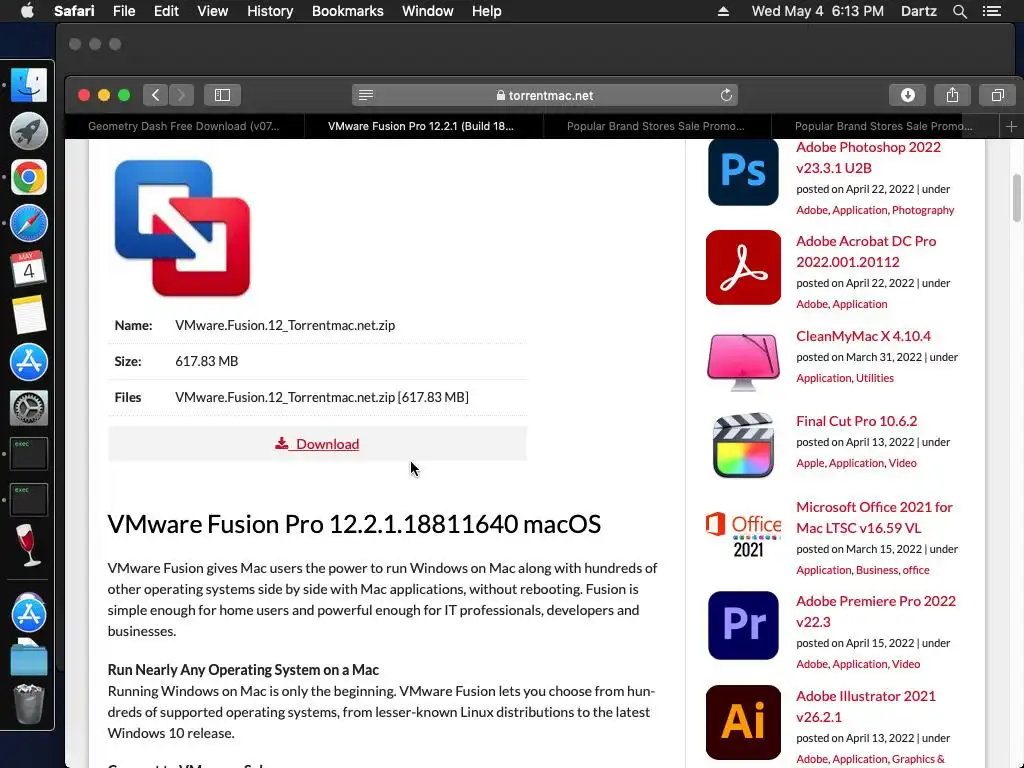1024x768 pixels.
Task: Open the Final Cut Pro clapperboard icon
Action: coord(743,445)
